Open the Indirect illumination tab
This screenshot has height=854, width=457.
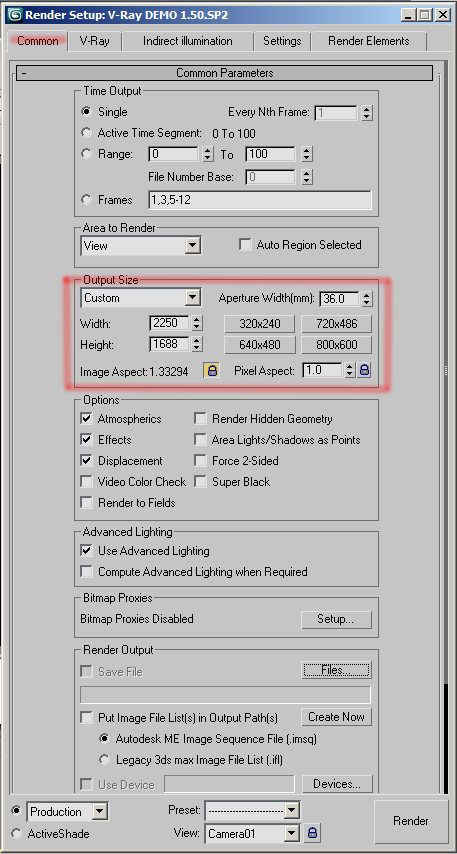187,41
